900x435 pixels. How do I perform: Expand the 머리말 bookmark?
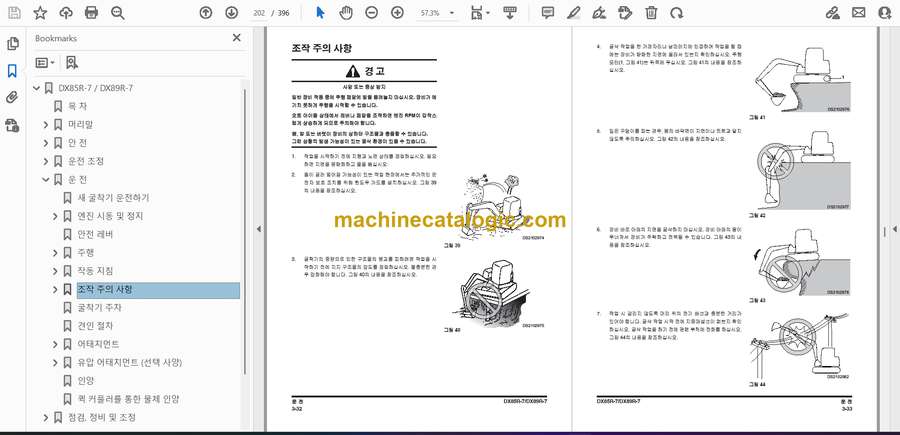(x=46, y=125)
